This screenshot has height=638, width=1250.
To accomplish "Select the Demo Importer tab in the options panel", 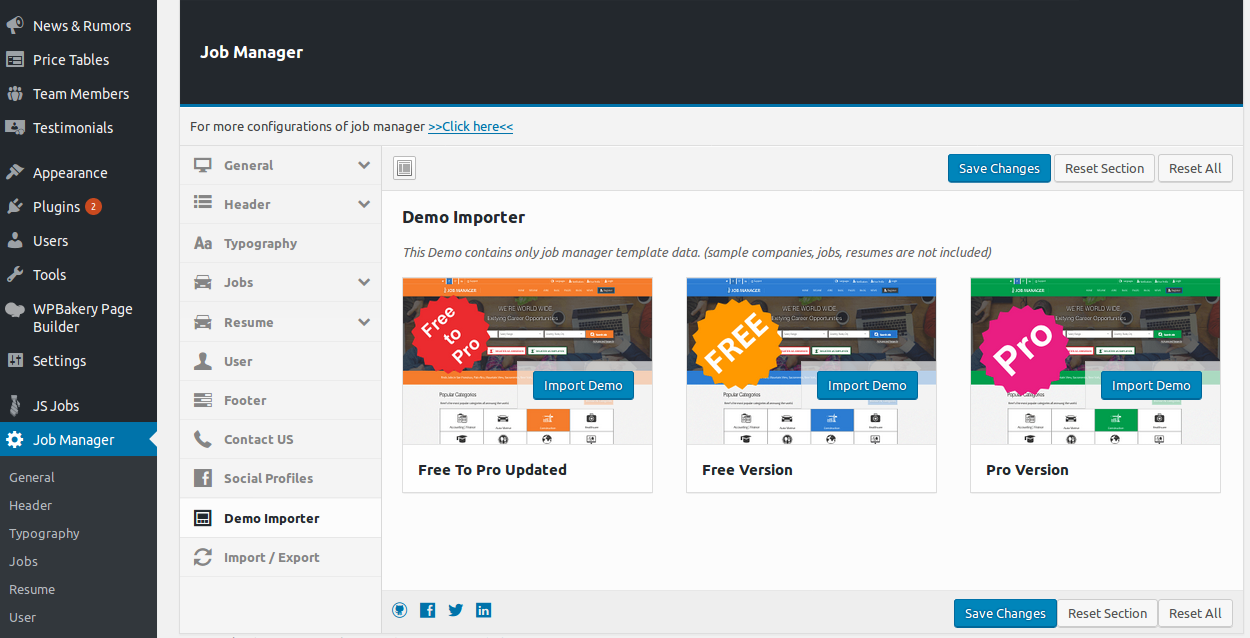I will click(281, 518).
